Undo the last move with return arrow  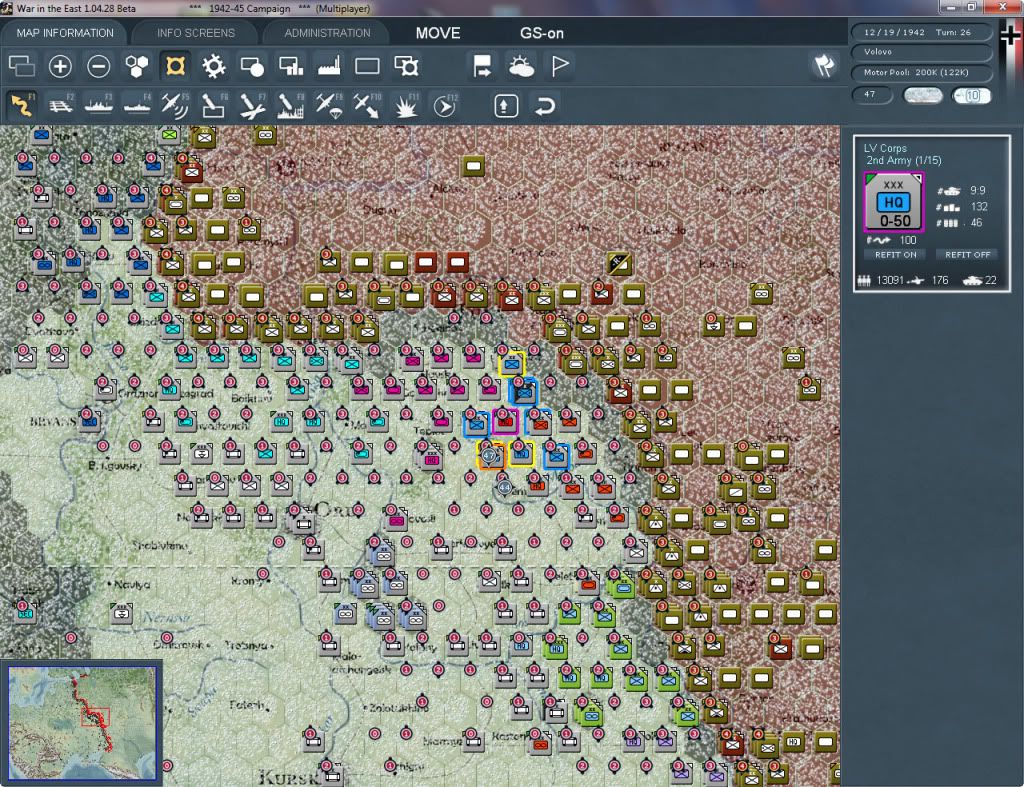tap(544, 105)
